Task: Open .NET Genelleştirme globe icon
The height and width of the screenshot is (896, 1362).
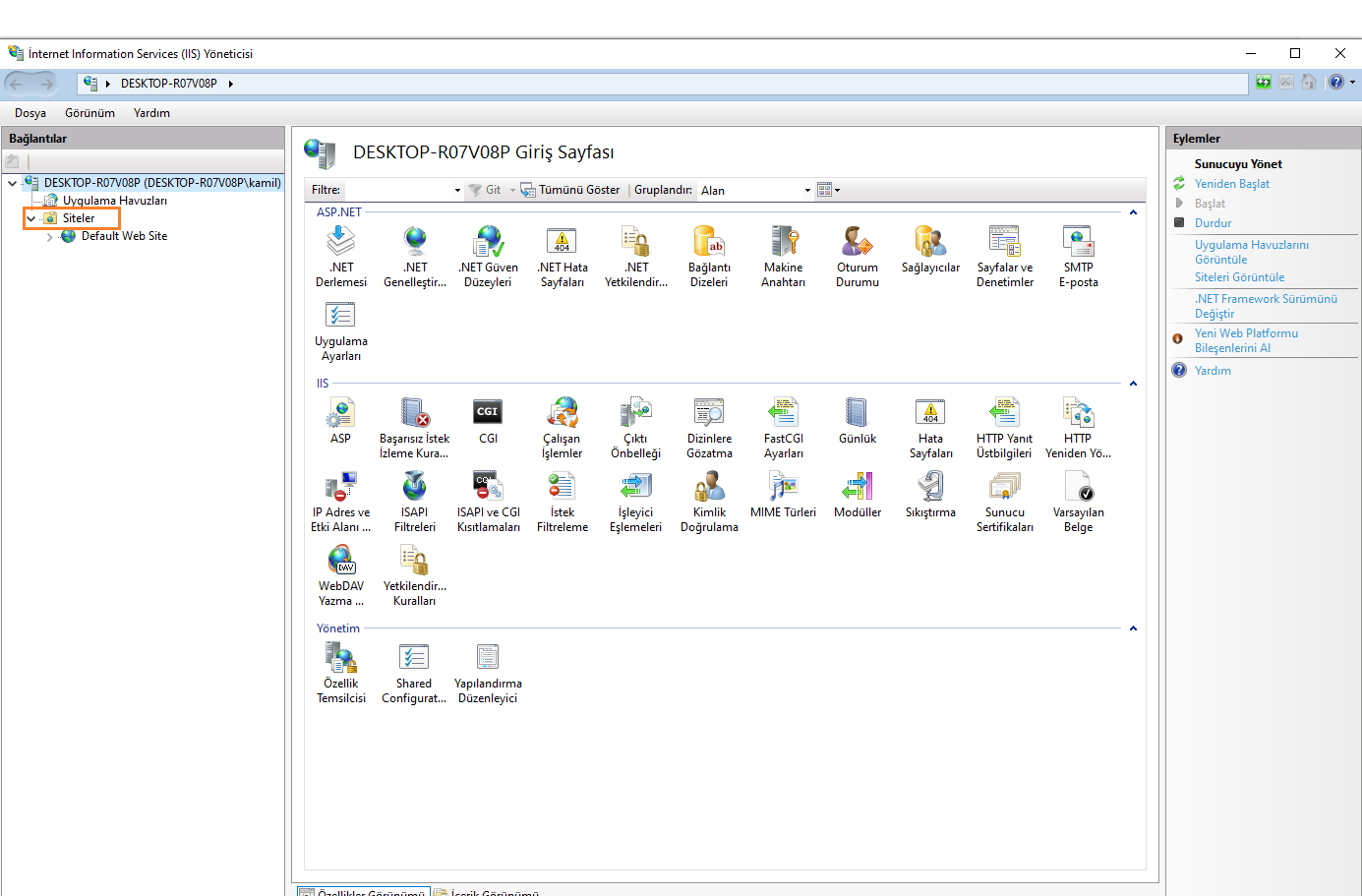Action: point(415,241)
